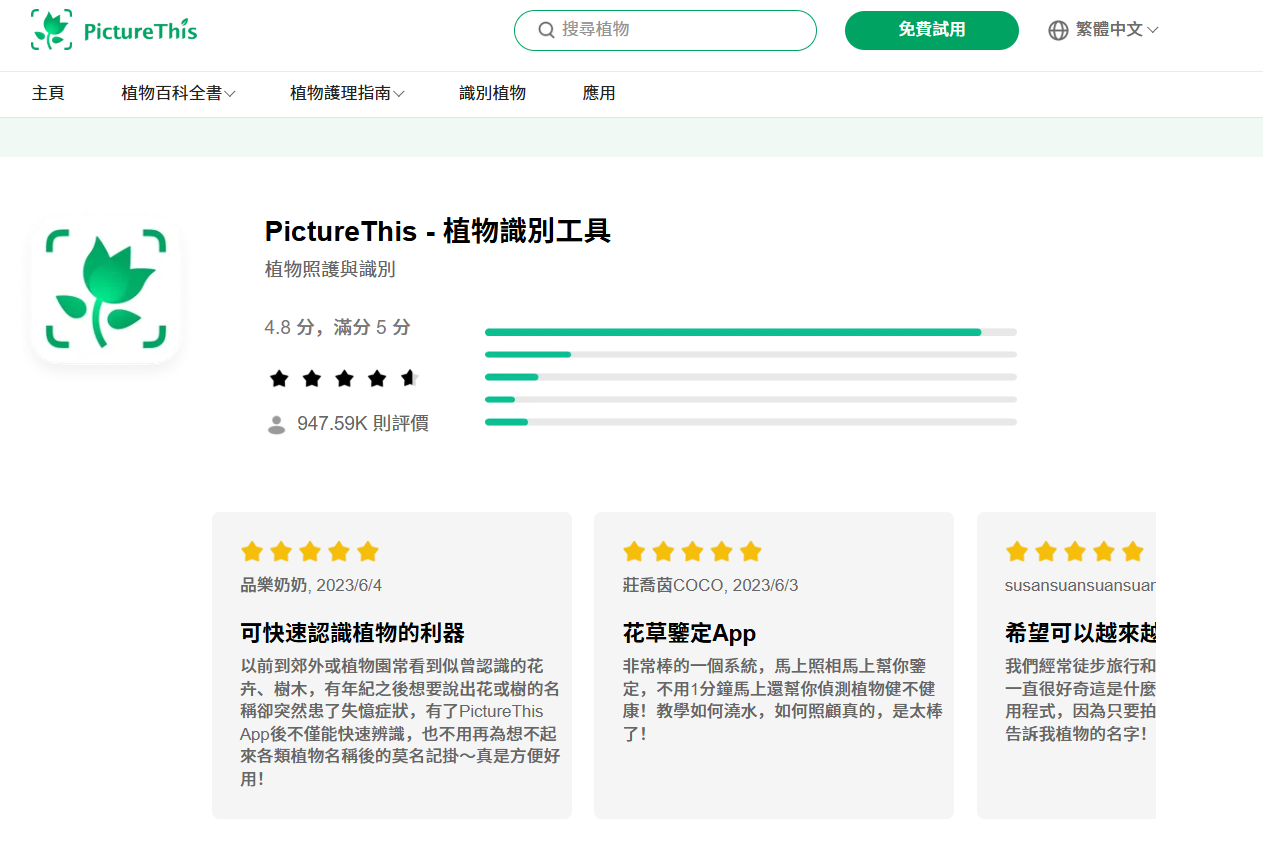Click first gold star in 品樂奶奶 review
This screenshot has width=1263, height=861.
(x=252, y=551)
